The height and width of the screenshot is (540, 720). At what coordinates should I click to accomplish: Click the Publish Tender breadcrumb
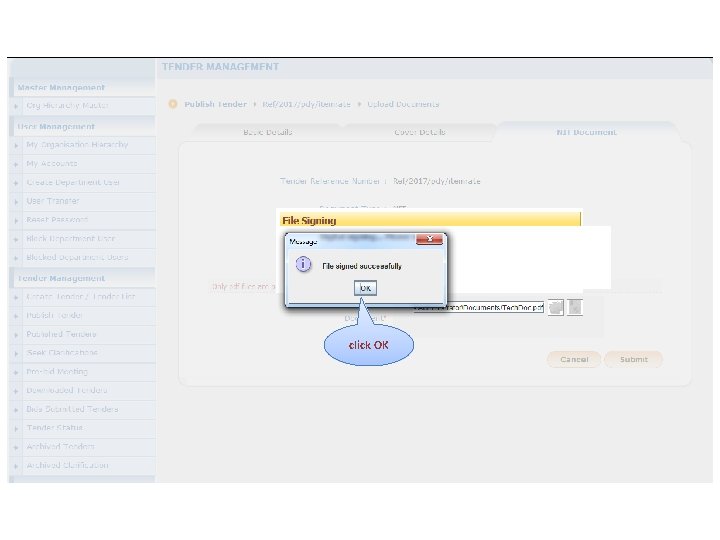[215, 104]
